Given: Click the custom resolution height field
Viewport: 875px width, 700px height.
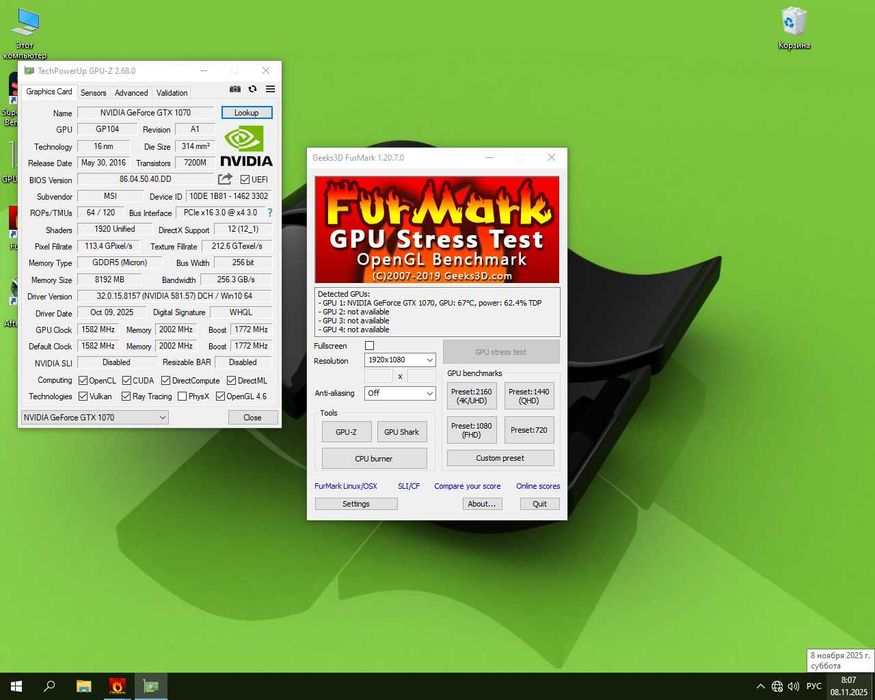Looking at the screenshot, I should [421, 376].
